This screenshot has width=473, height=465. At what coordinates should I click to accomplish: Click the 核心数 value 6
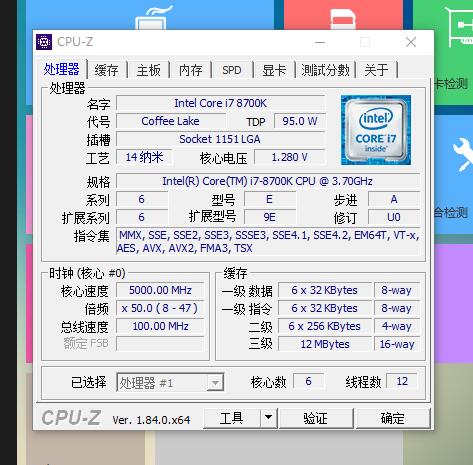[308, 381]
